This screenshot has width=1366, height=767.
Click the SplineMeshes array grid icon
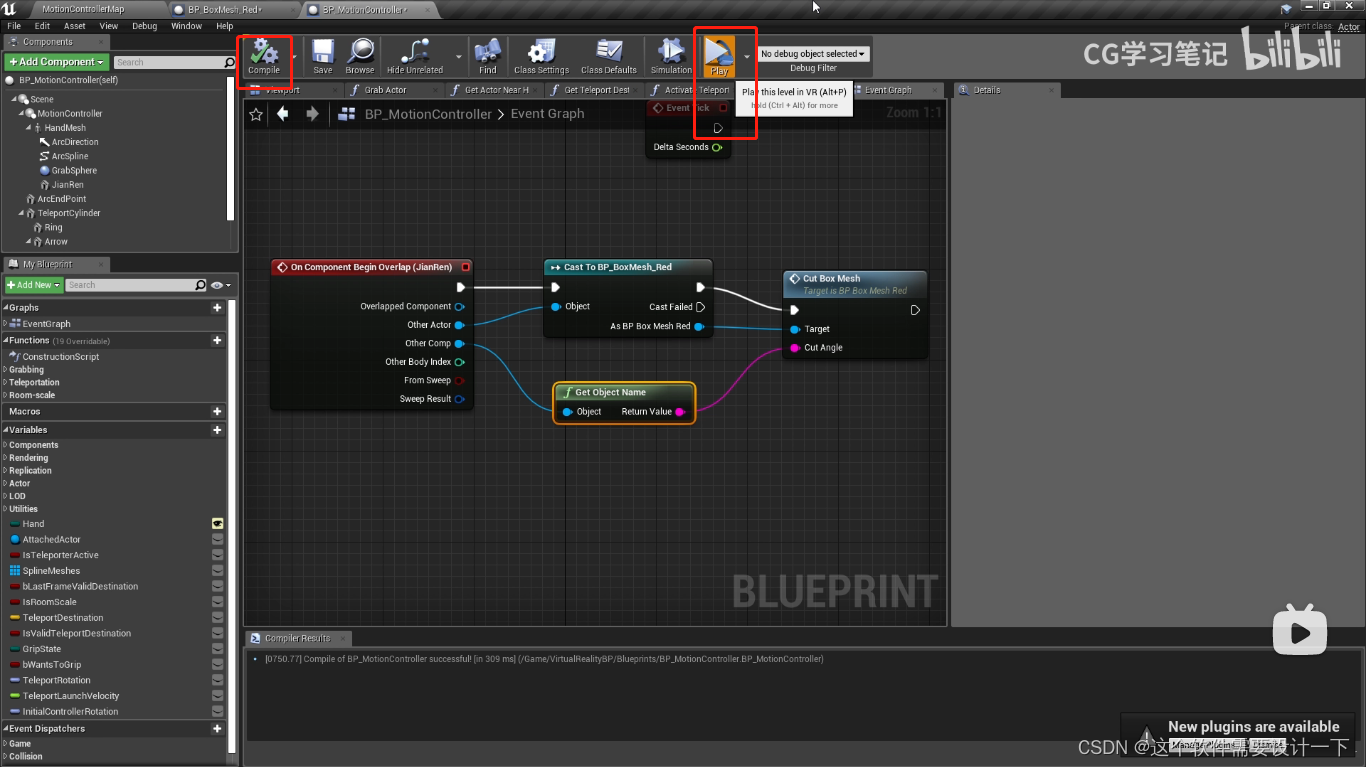15,571
